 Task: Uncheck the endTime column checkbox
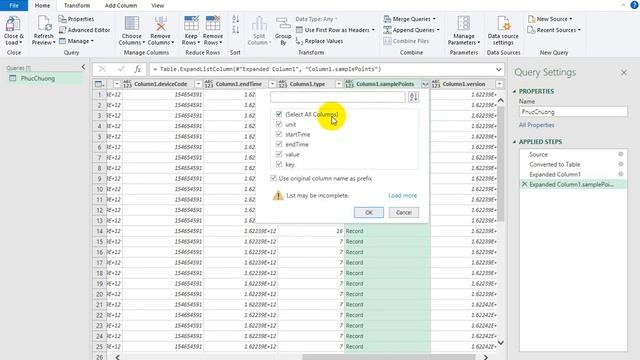tap(279, 144)
